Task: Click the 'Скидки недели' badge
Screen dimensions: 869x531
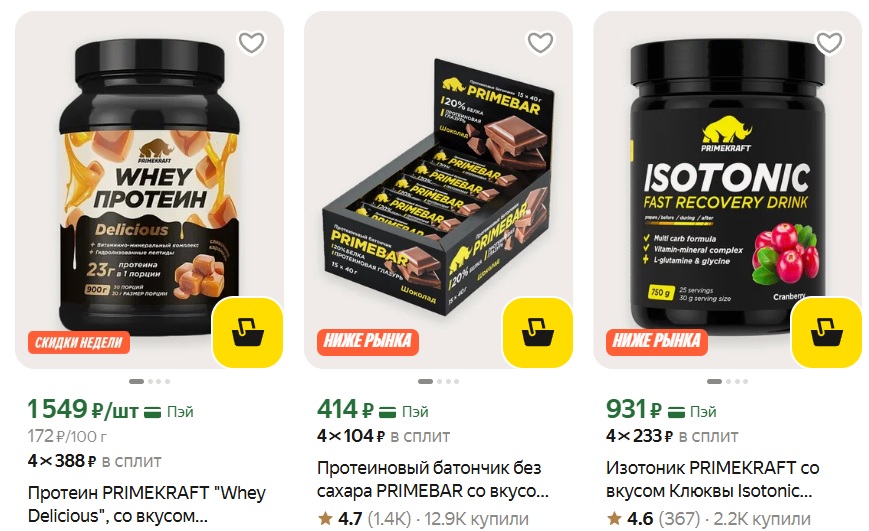Action: pos(79,342)
